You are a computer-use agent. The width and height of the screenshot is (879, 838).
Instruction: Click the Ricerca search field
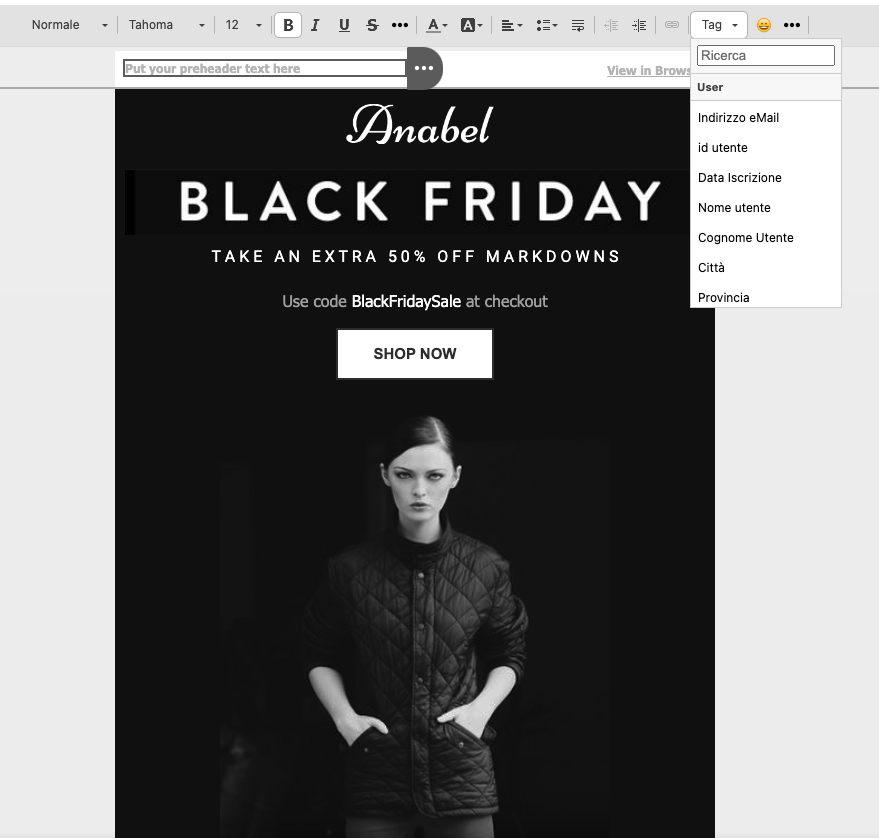[765, 56]
